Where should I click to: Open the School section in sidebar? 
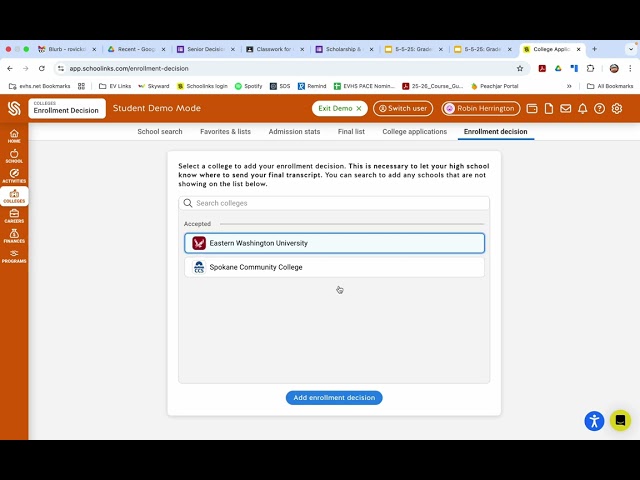pos(14,156)
